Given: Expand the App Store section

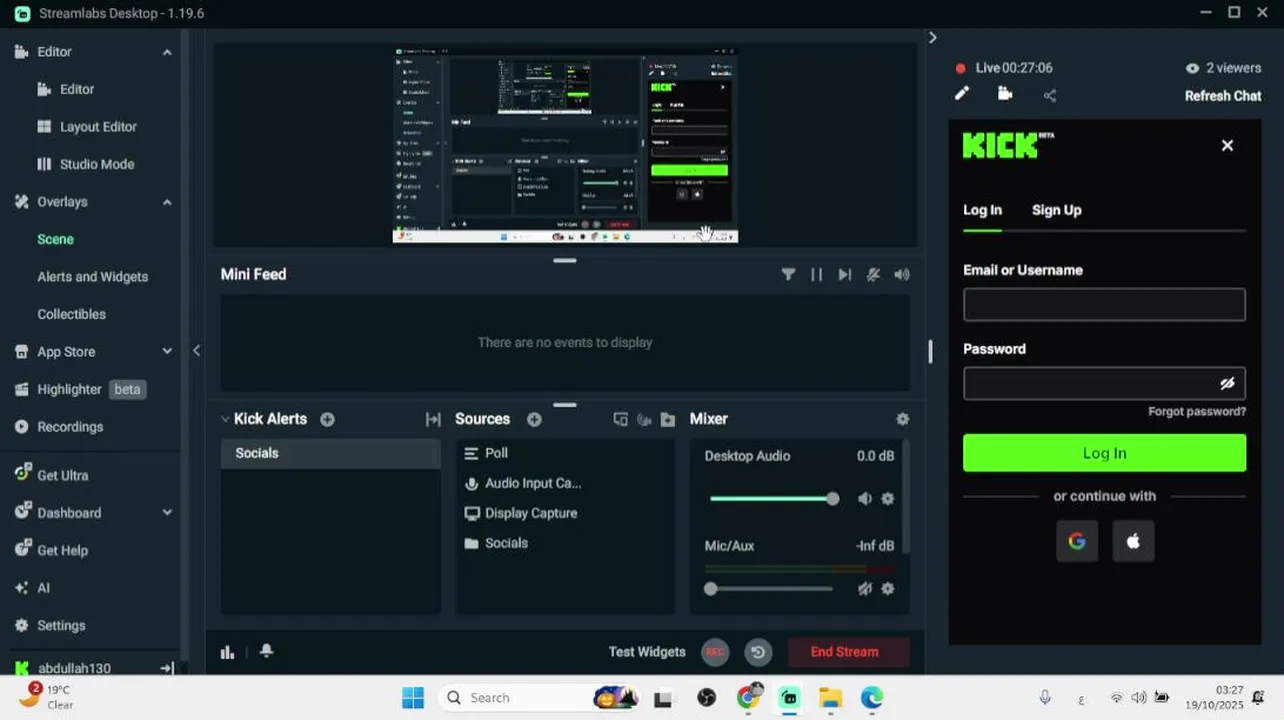Looking at the screenshot, I should 167,352.
